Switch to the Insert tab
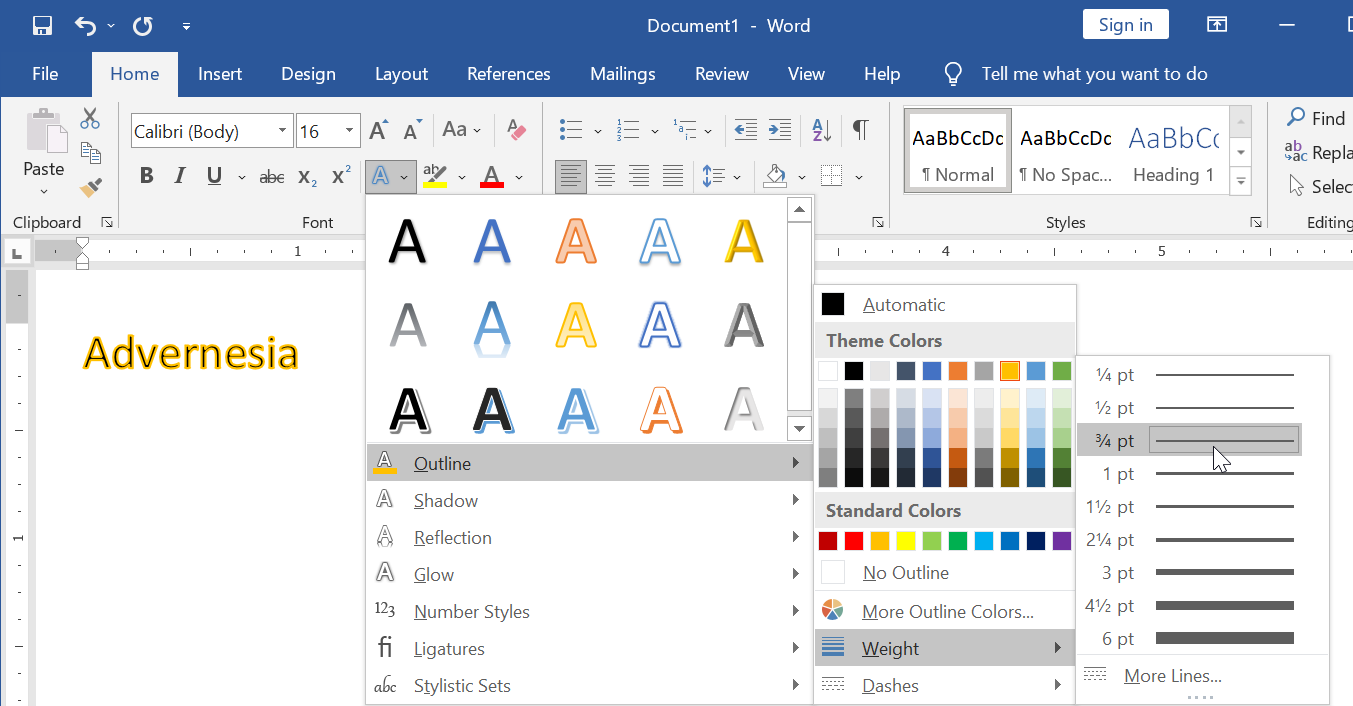 point(220,74)
